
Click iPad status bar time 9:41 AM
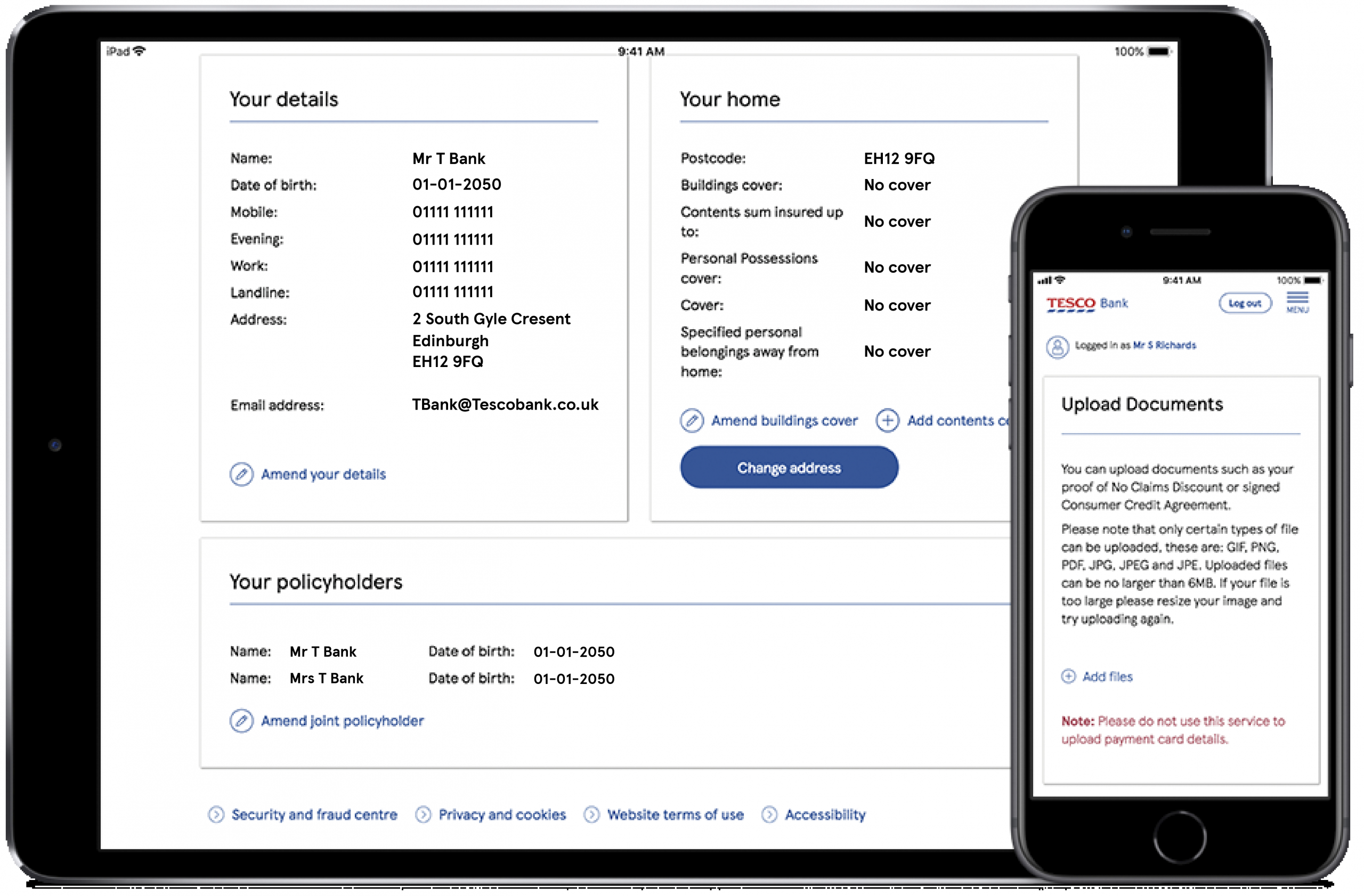pos(643,52)
